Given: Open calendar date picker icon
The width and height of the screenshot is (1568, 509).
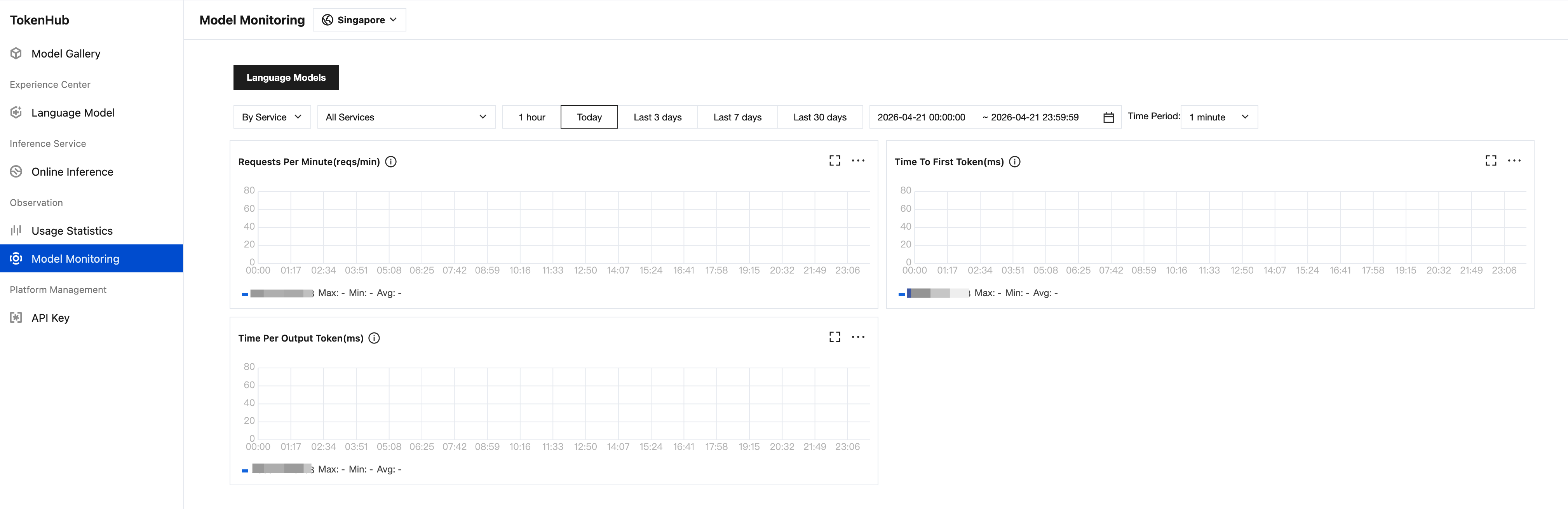Looking at the screenshot, I should pyautogui.click(x=1108, y=117).
